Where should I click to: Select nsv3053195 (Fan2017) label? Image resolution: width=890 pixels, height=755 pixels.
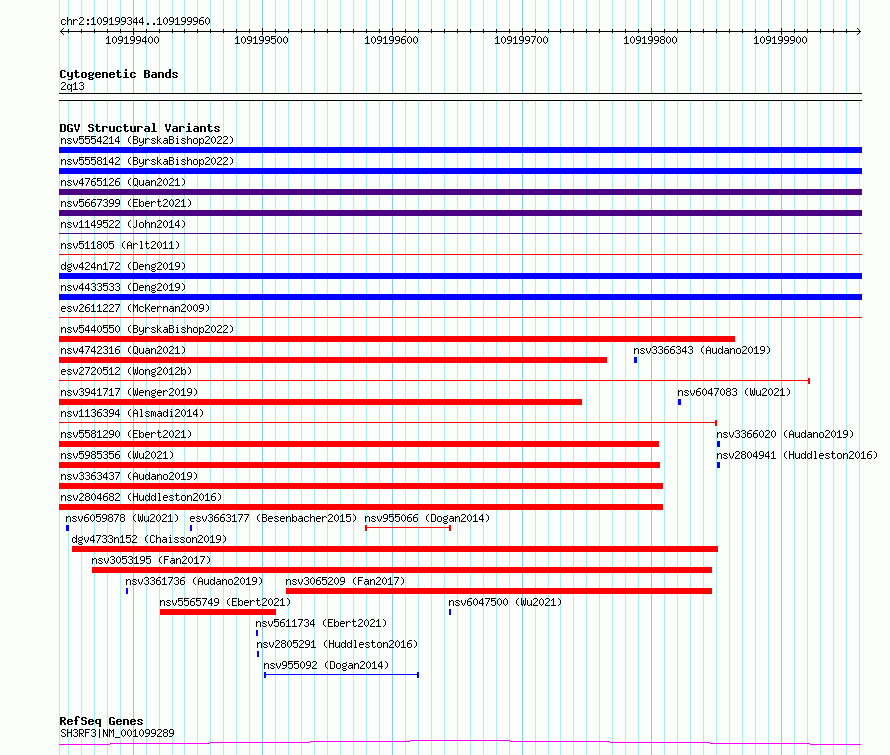(151, 560)
